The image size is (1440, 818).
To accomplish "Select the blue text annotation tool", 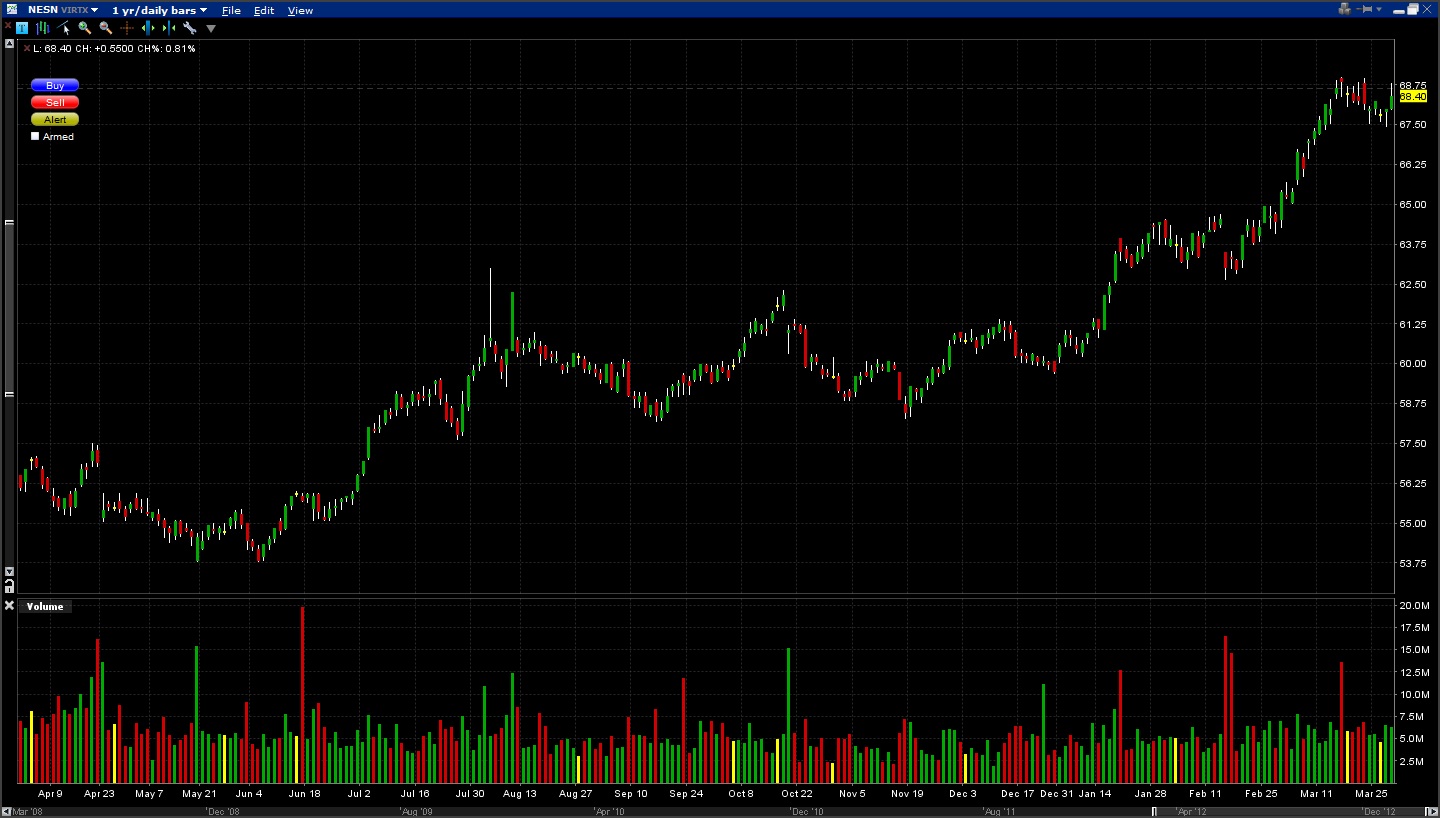I will (22, 28).
